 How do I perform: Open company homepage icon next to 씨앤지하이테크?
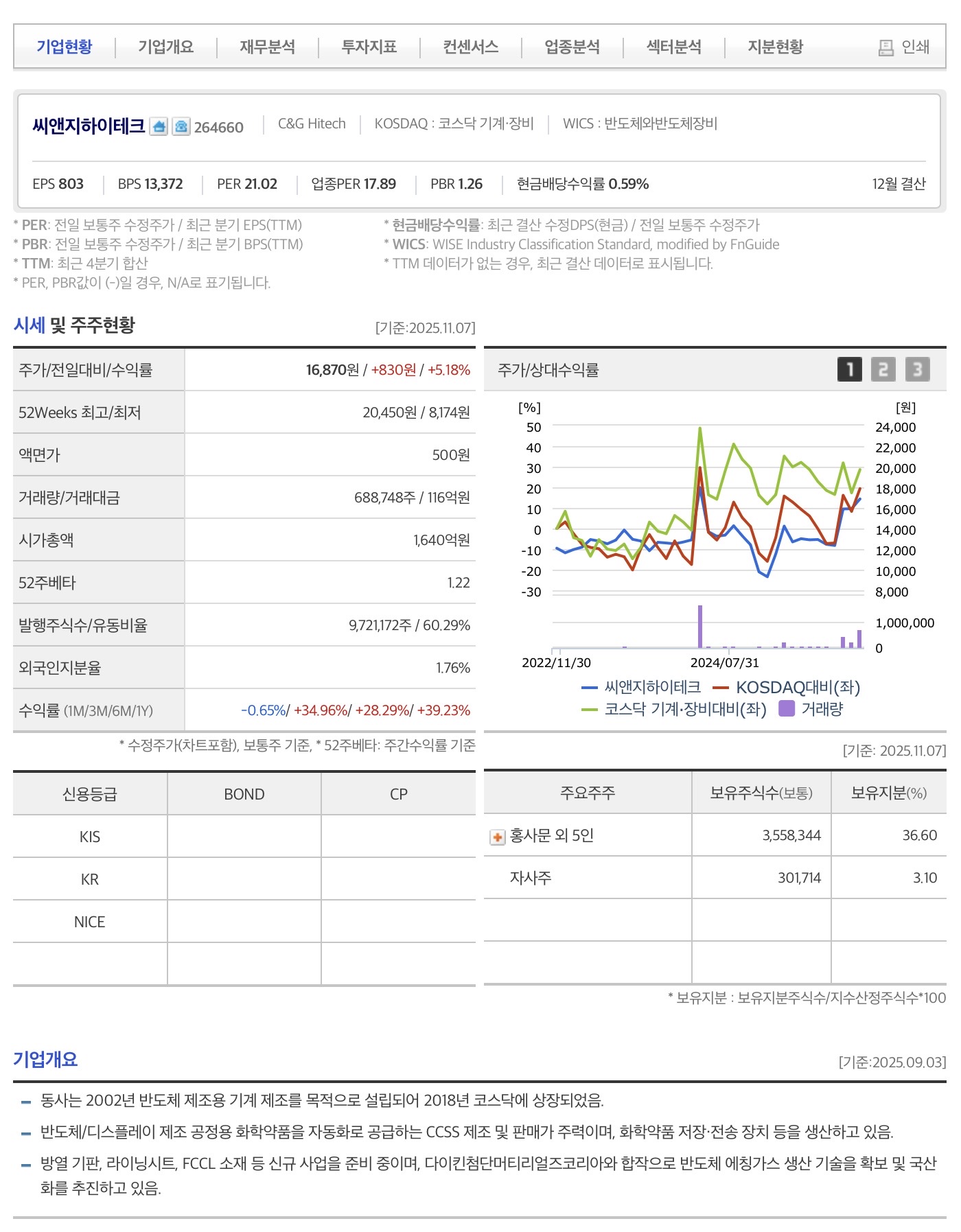click(x=159, y=126)
